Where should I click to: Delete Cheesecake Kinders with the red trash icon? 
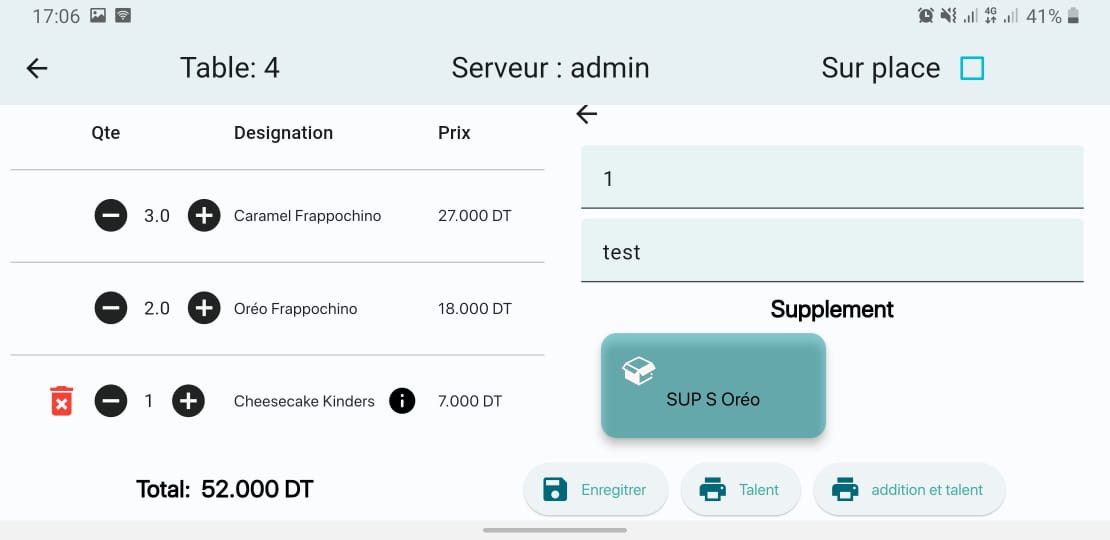click(62, 401)
